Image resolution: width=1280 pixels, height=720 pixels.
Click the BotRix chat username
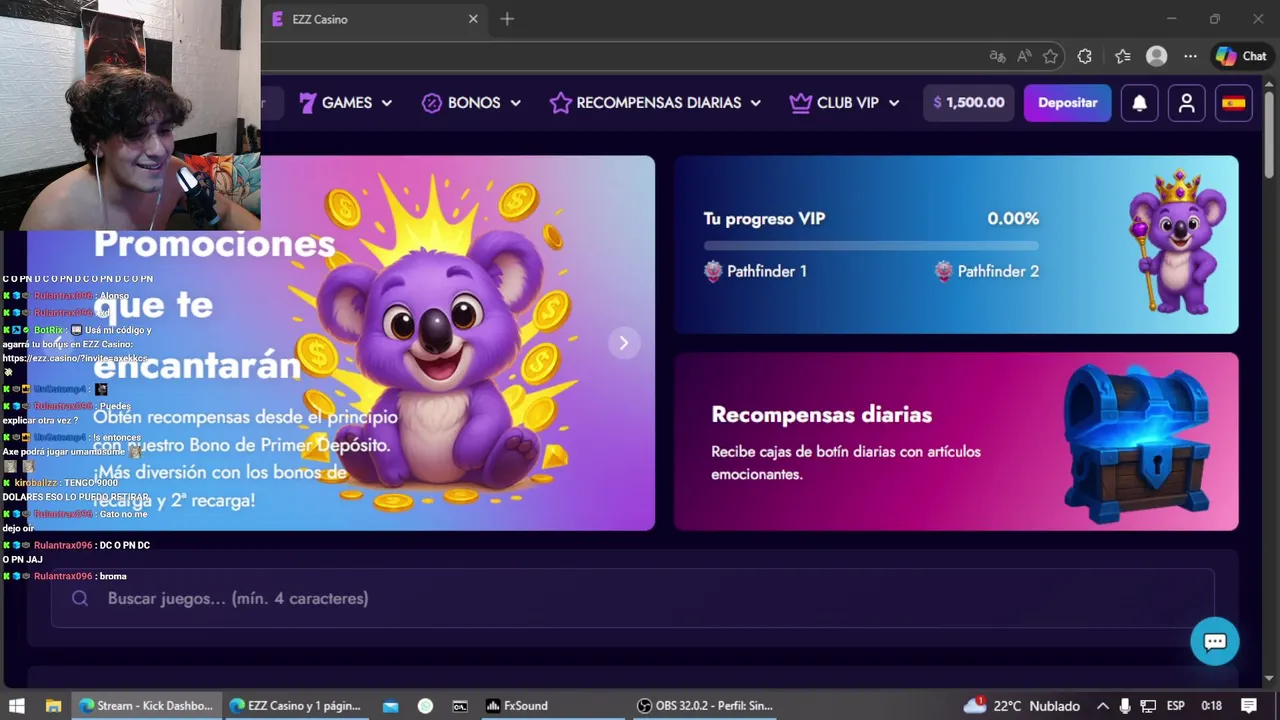49,330
